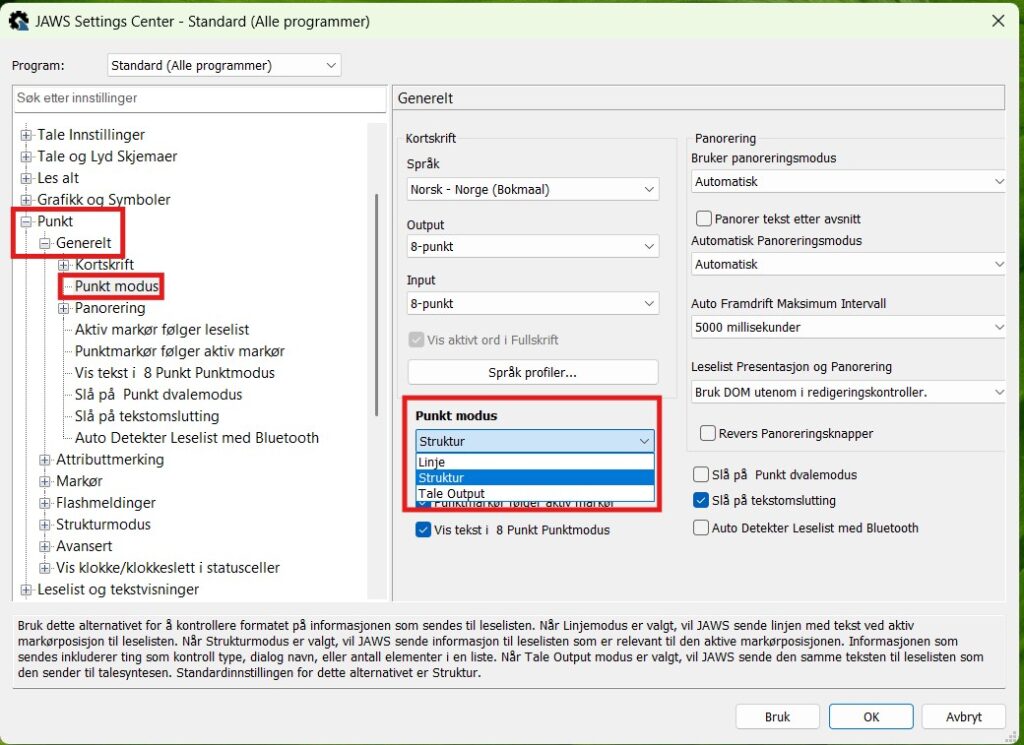Collapse the Punkt tree node
Image resolution: width=1024 pixels, height=745 pixels.
click(26, 222)
